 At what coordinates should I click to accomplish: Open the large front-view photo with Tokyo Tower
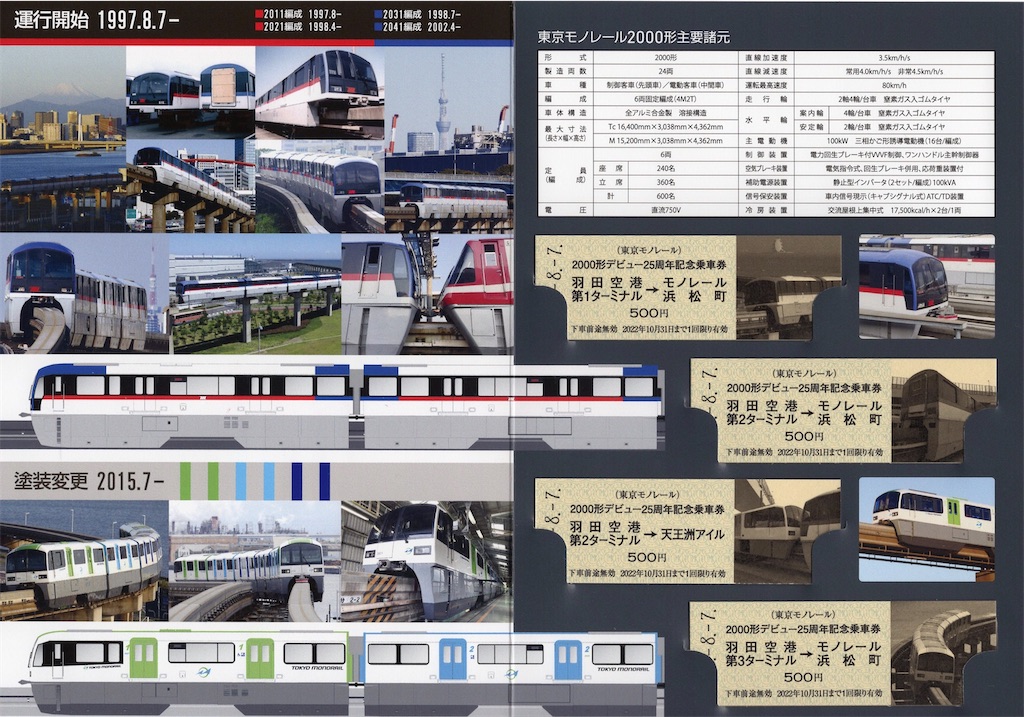[x=84, y=294]
